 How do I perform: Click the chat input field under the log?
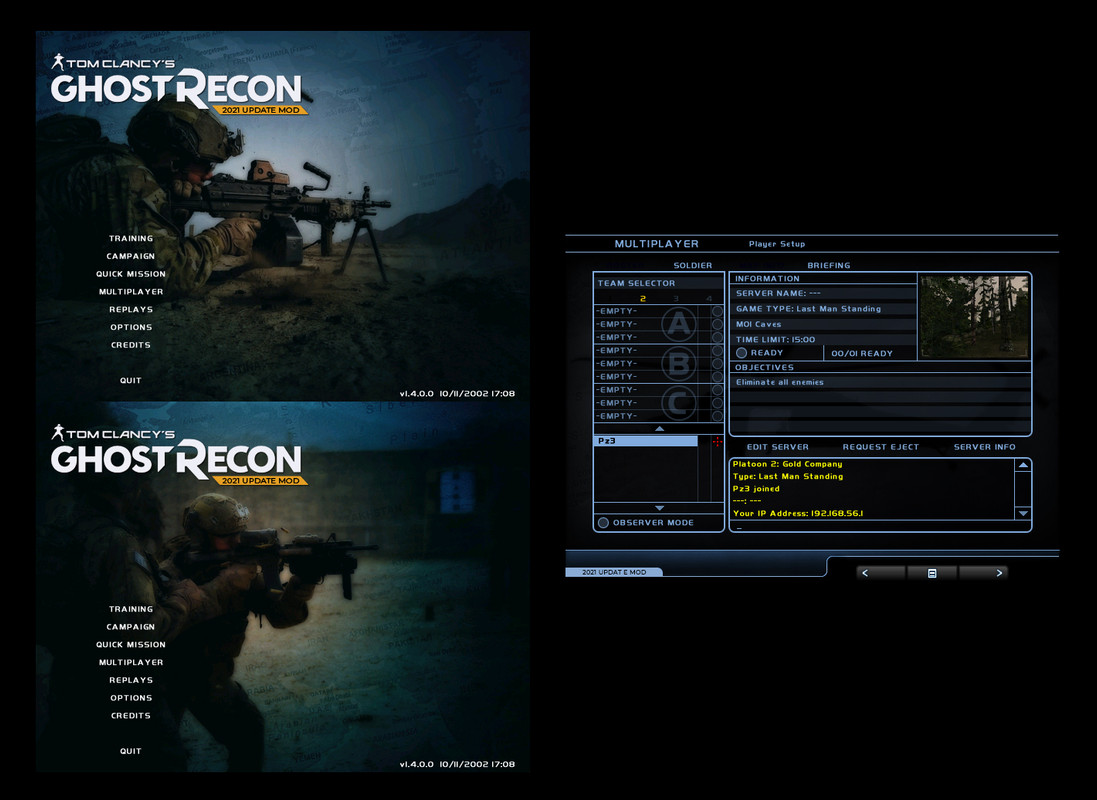[880, 527]
